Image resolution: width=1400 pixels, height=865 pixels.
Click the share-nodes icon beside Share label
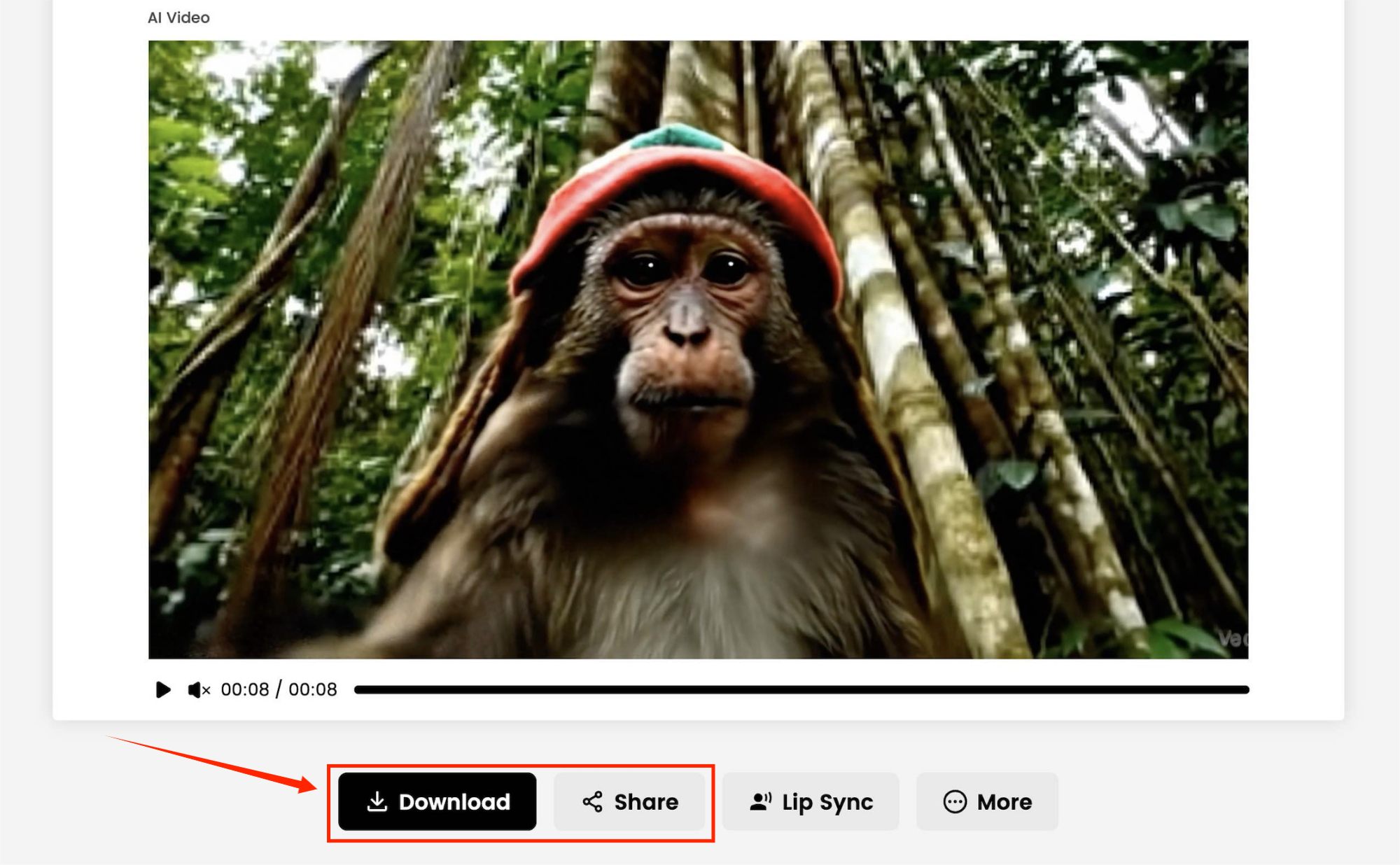point(591,802)
